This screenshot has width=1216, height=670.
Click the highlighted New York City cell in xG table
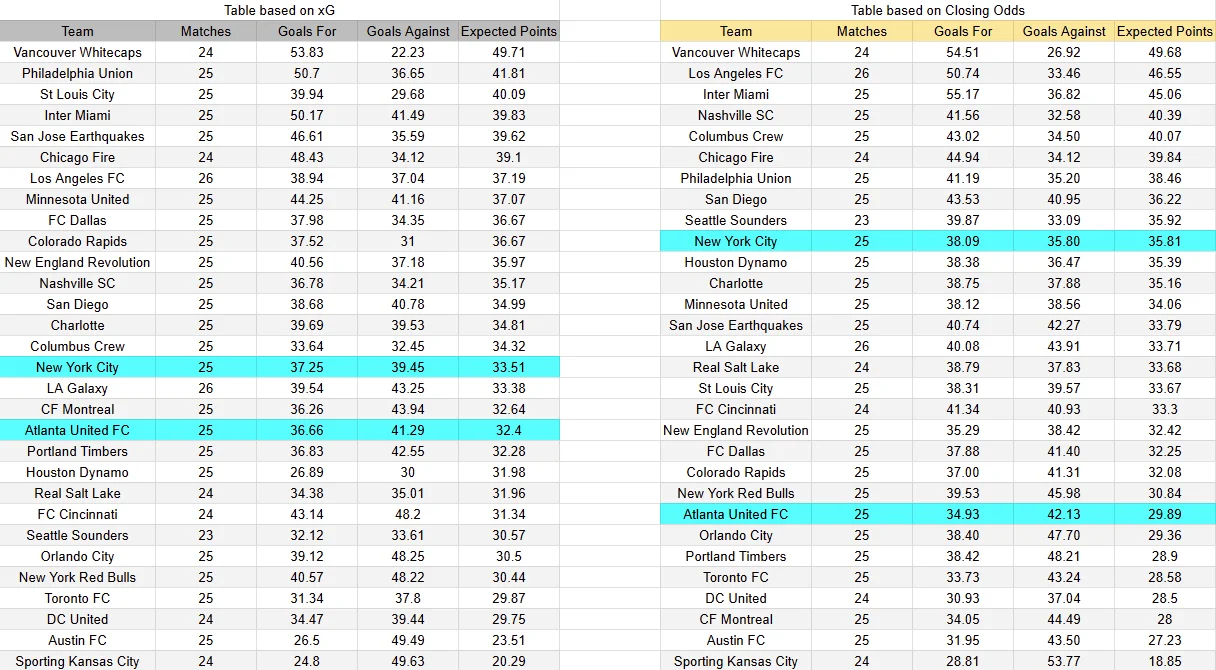(x=77, y=367)
